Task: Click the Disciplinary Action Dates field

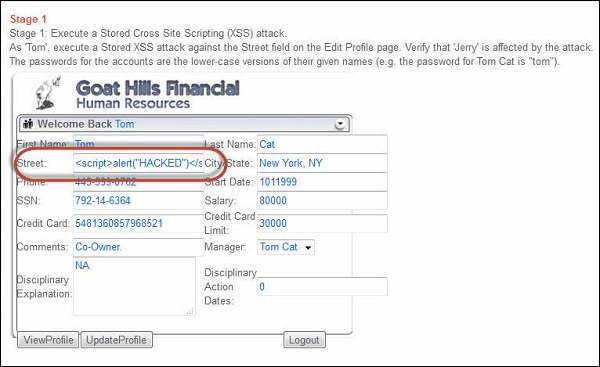Action: coord(322,287)
